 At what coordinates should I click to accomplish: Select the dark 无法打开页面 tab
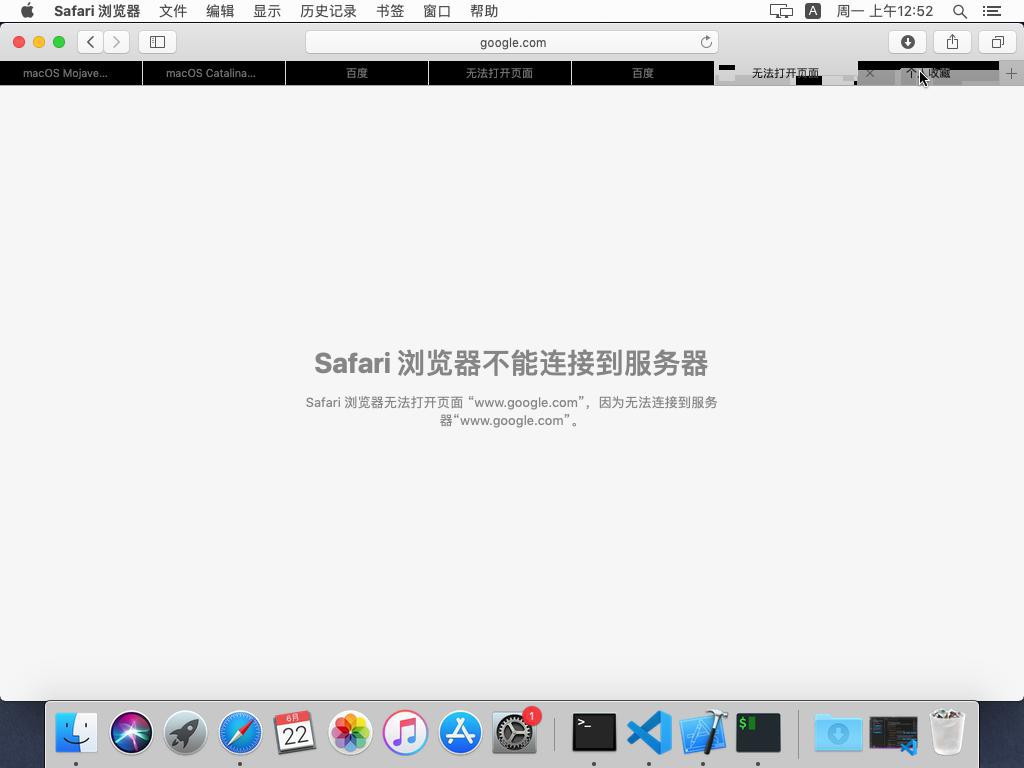pos(500,73)
